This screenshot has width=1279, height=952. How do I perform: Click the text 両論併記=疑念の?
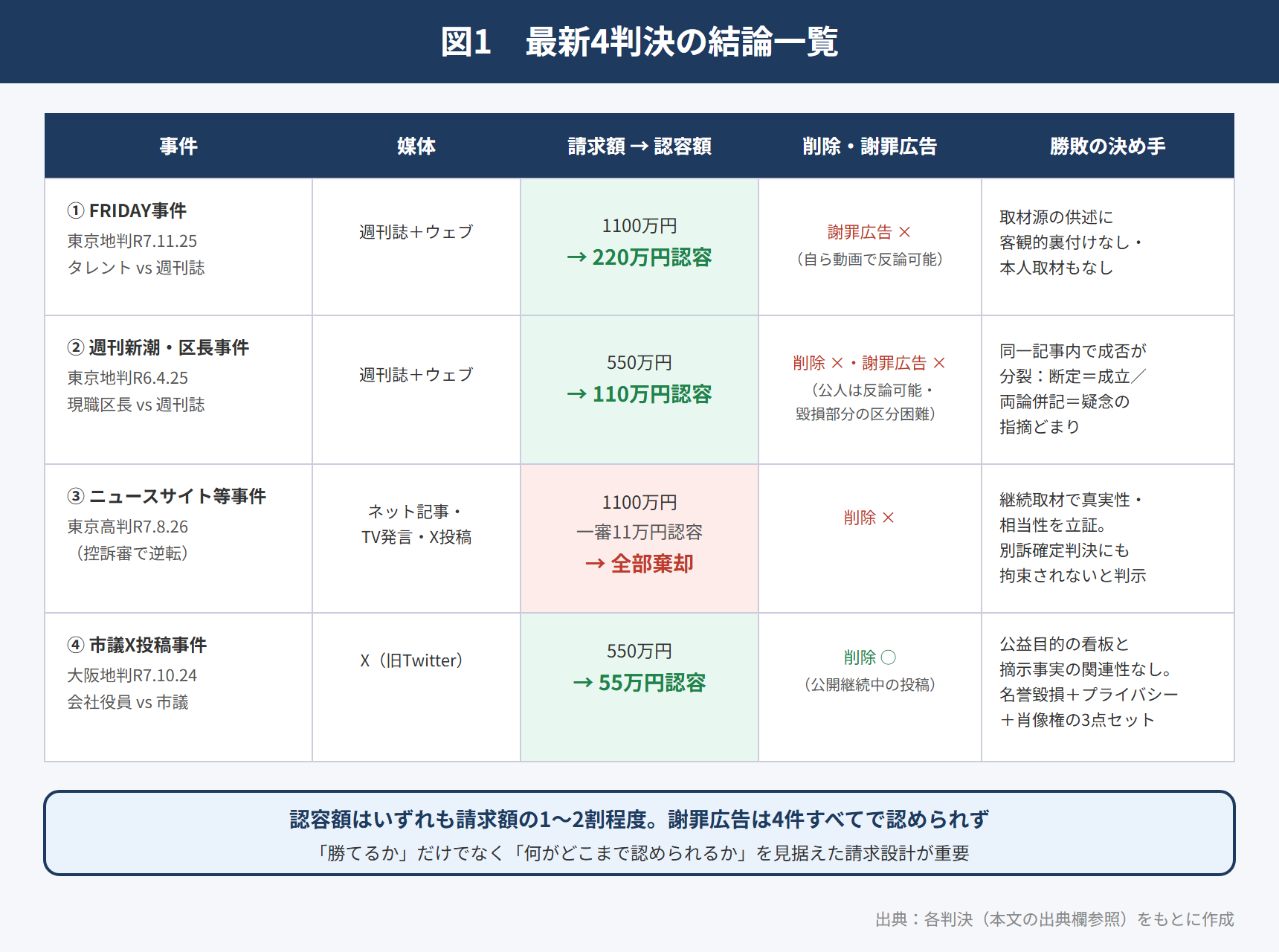point(1064,402)
